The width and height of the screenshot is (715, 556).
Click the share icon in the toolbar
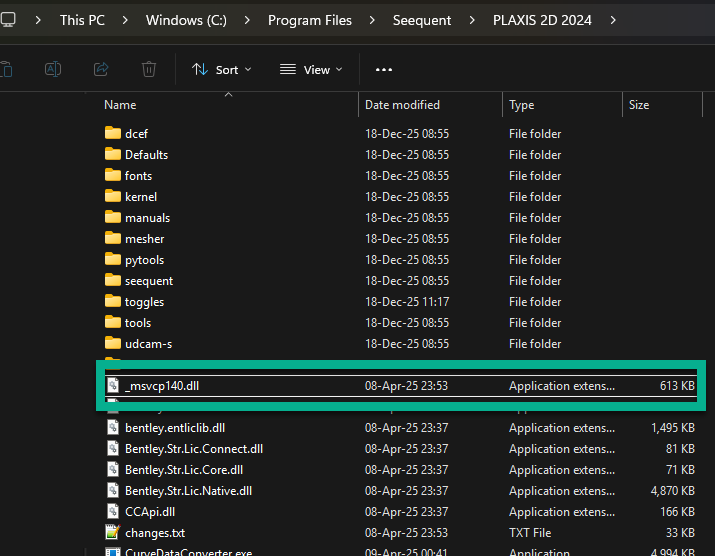coord(101,69)
